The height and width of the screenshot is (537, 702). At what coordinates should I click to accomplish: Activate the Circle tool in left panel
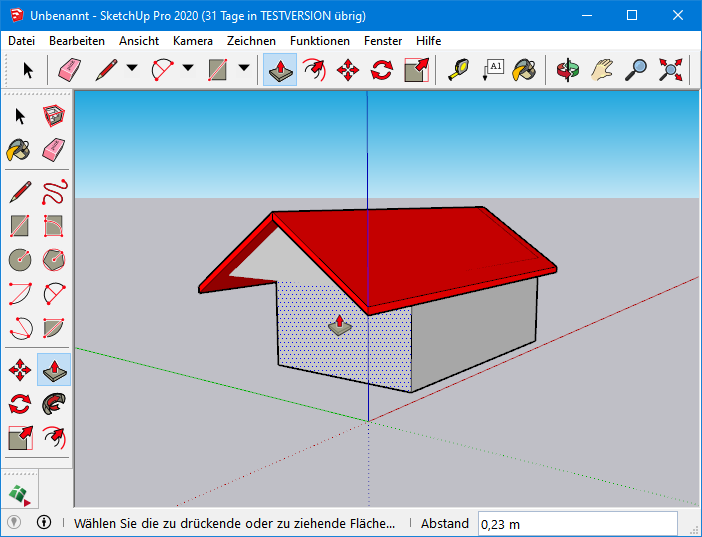pos(20,260)
